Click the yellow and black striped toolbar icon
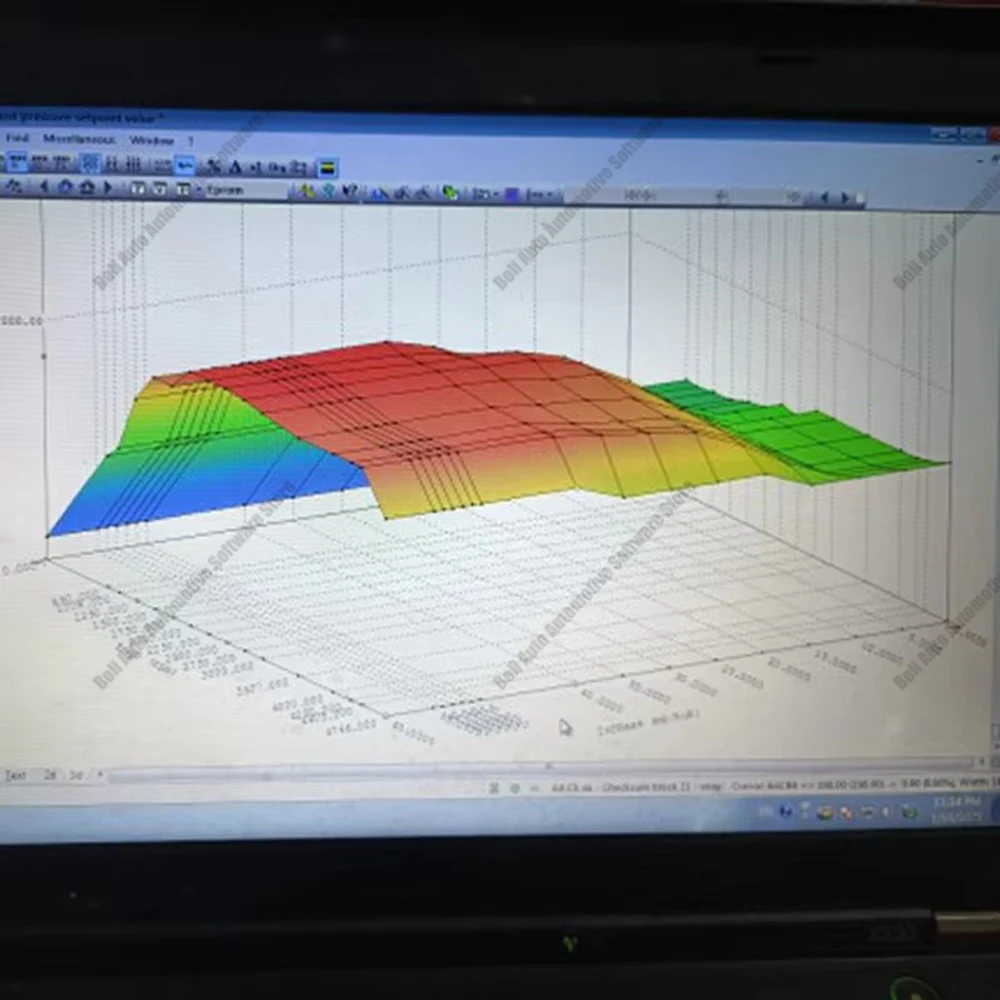This screenshot has height=1000, width=1000. point(327,168)
